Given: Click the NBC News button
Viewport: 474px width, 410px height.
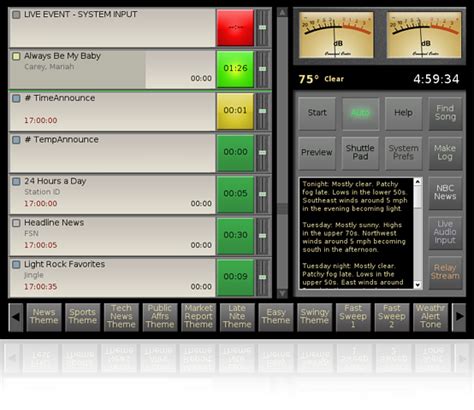Looking at the screenshot, I should (445, 193).
